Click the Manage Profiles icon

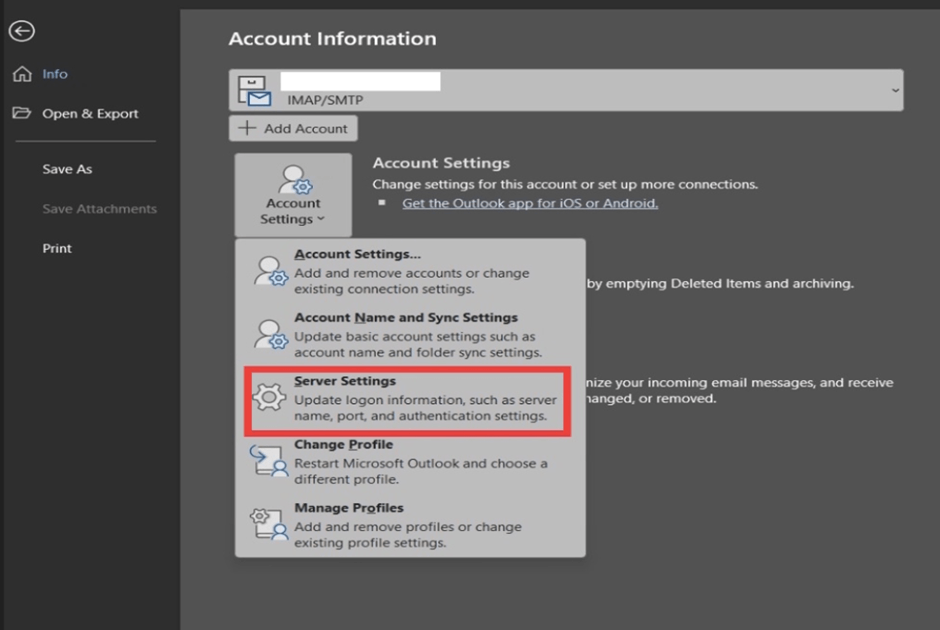(x=269, y=524)
